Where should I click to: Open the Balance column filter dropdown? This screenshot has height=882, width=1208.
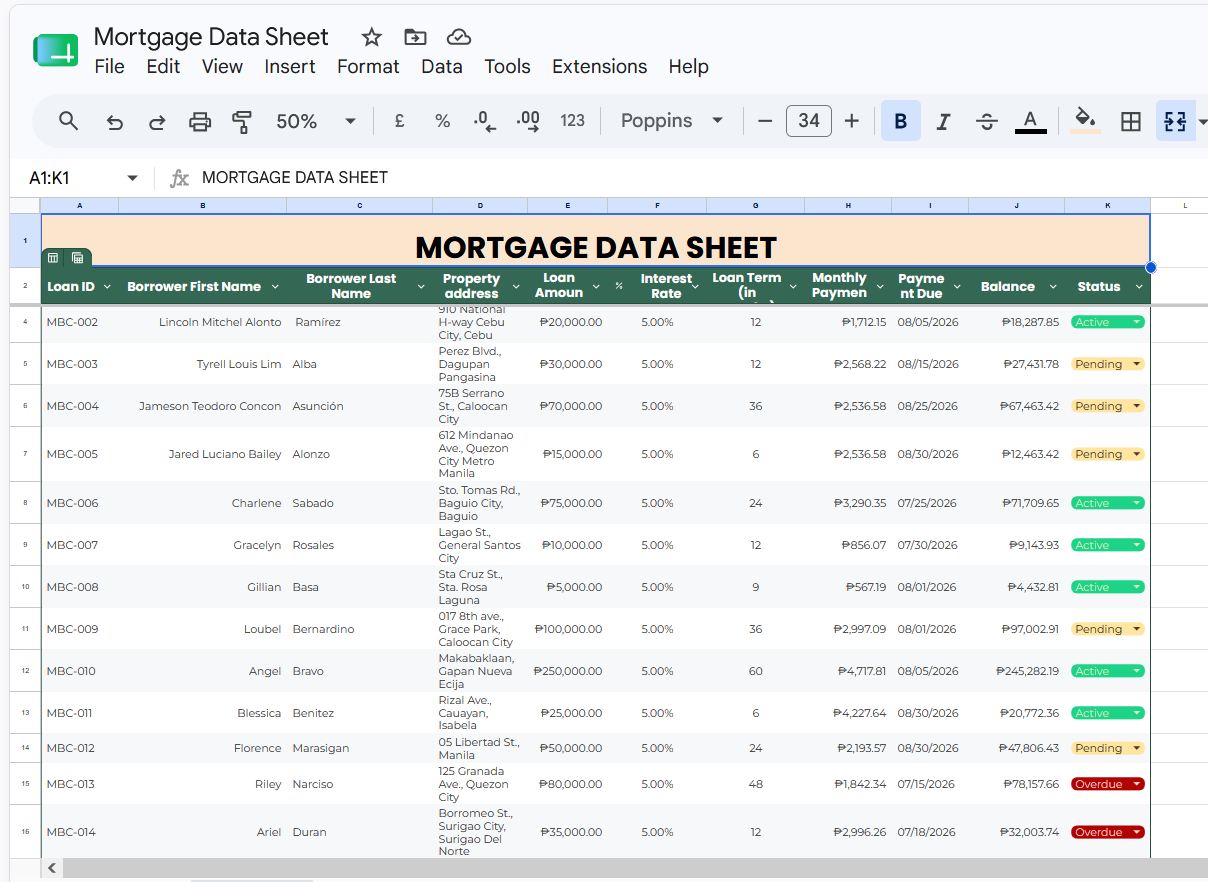1052,287
